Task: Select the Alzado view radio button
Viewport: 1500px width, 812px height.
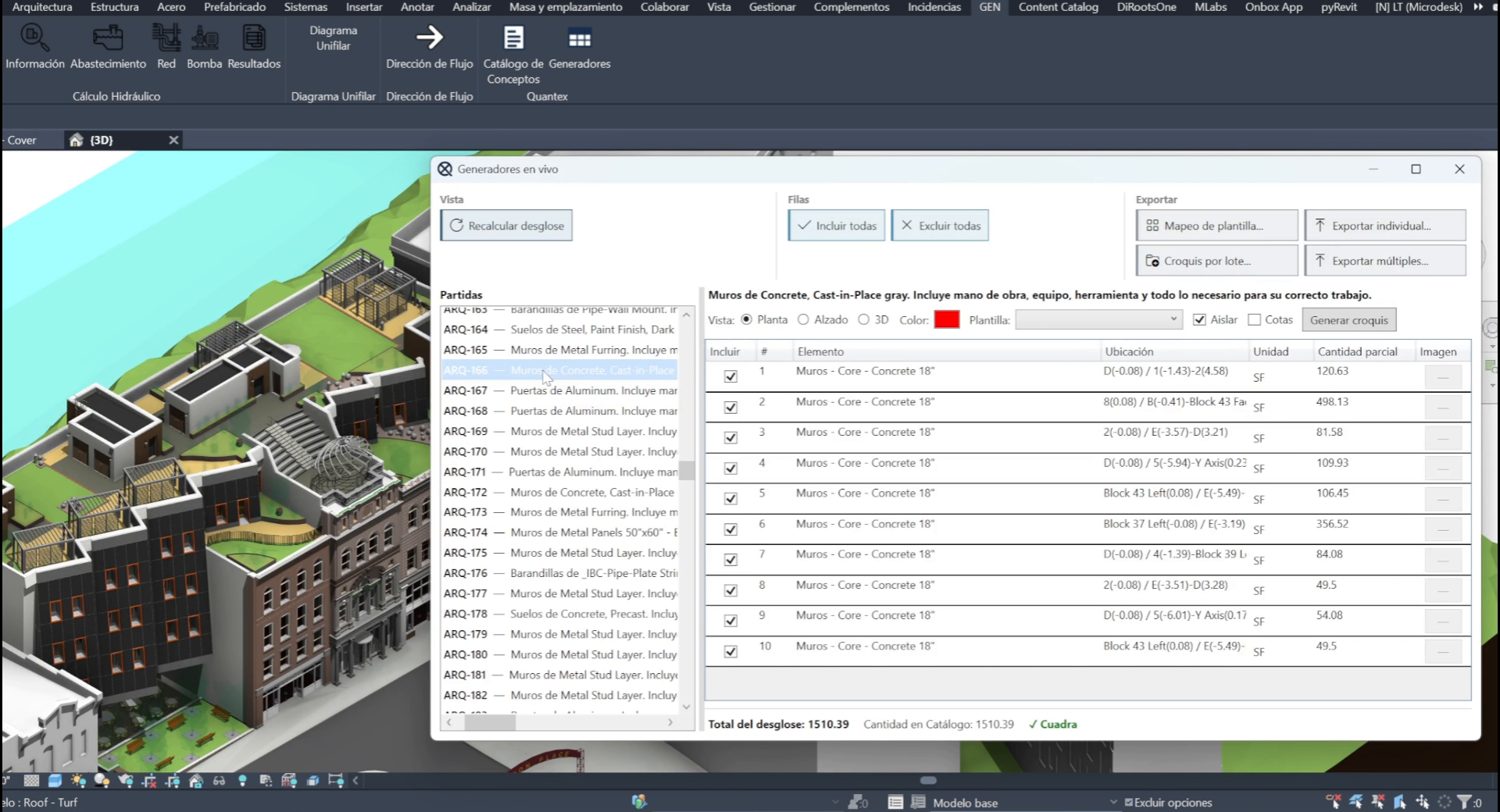Action: [x=803, y=319]
